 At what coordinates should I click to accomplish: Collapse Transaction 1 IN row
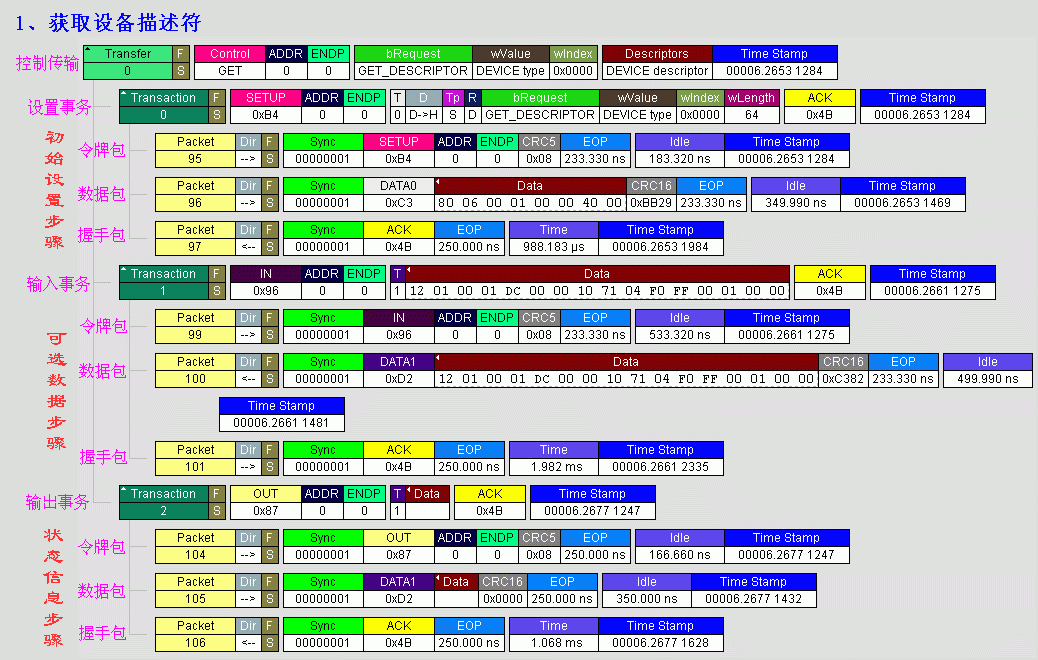[125, 269]
